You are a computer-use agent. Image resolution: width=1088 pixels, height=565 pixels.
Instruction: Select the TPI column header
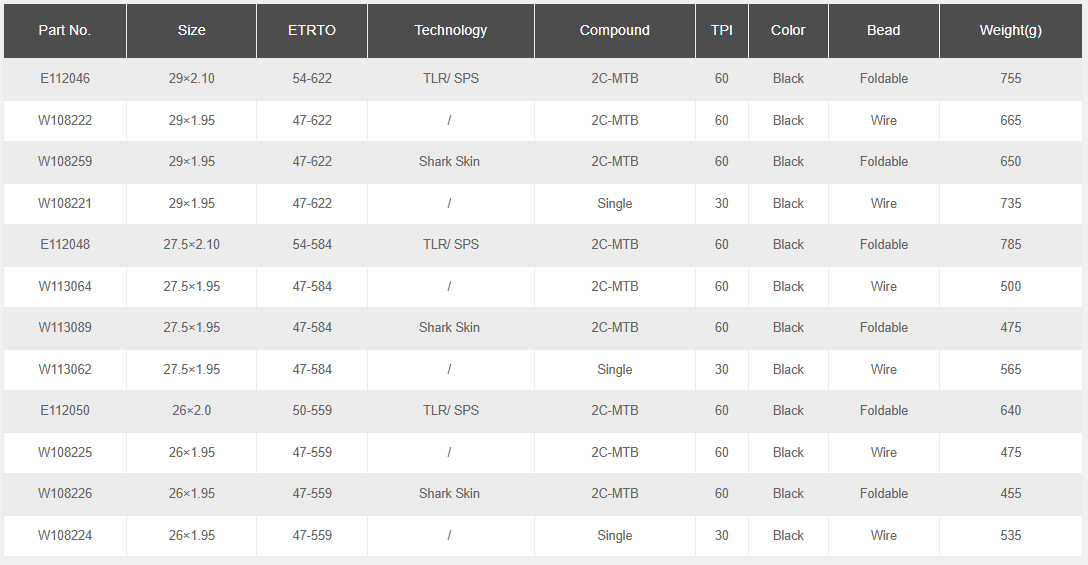point(721,30)
